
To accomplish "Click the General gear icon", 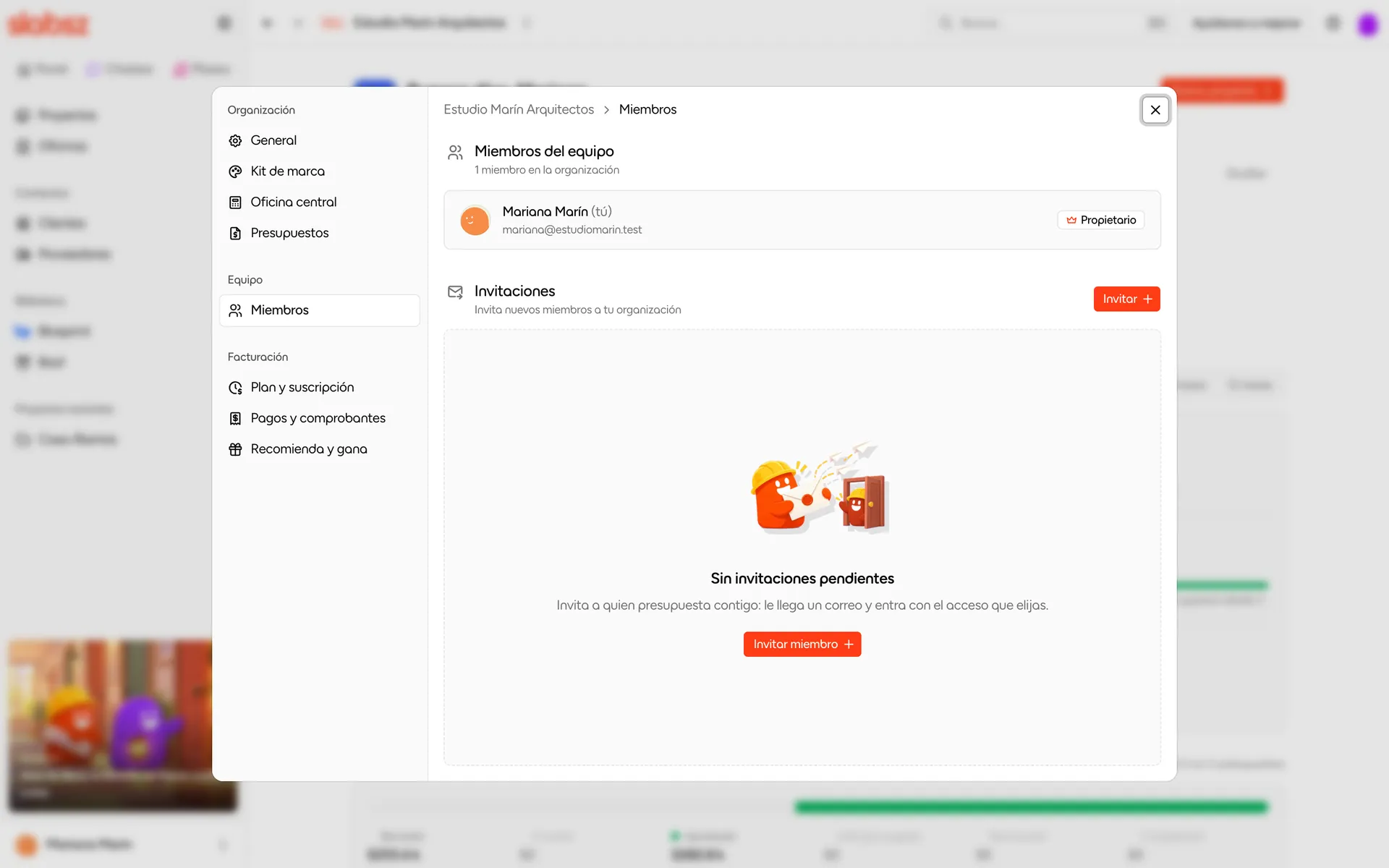I will 235,140.
